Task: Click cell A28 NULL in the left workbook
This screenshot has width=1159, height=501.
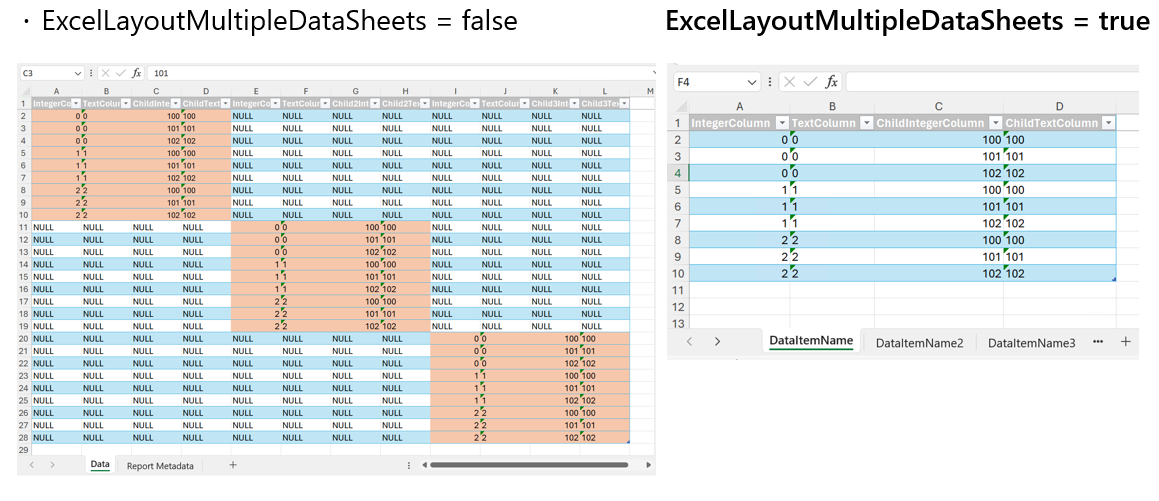Action: (x=56, y=437)
